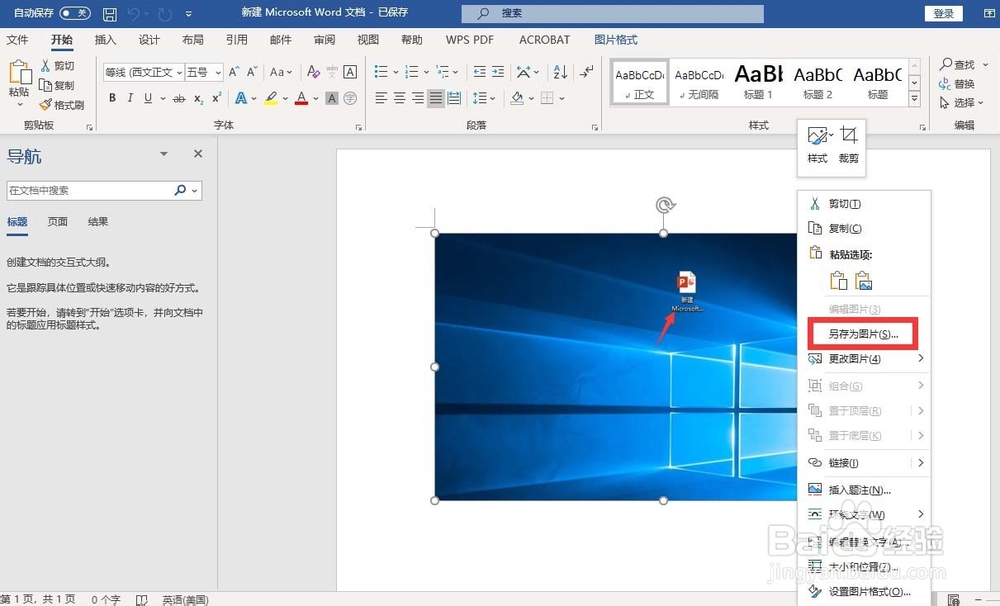Click the bullets list icon
This screenshot has width=1000, height=606.
tap(381, 71)
